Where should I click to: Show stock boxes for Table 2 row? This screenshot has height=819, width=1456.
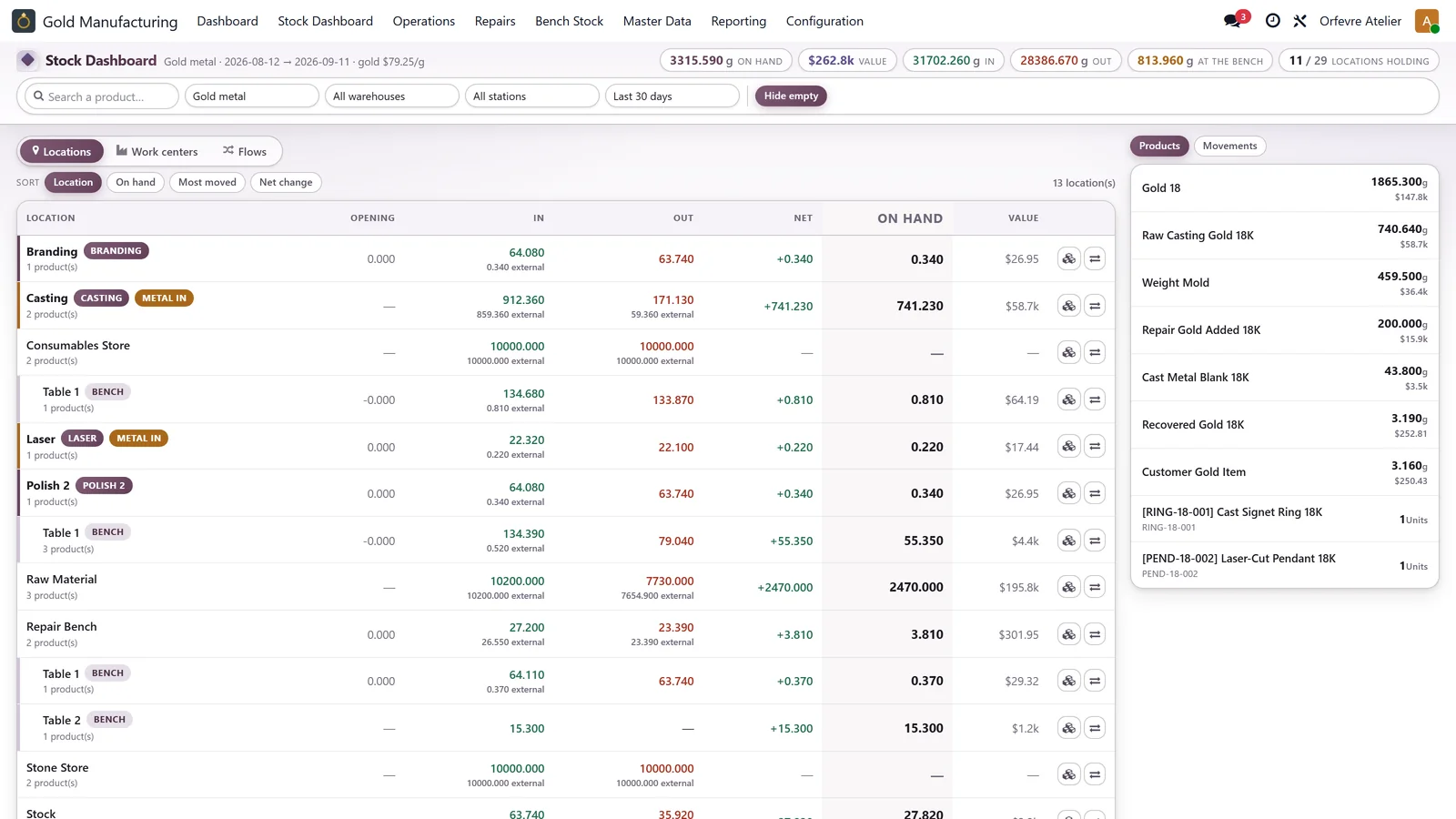click(x=1069, y=728)
